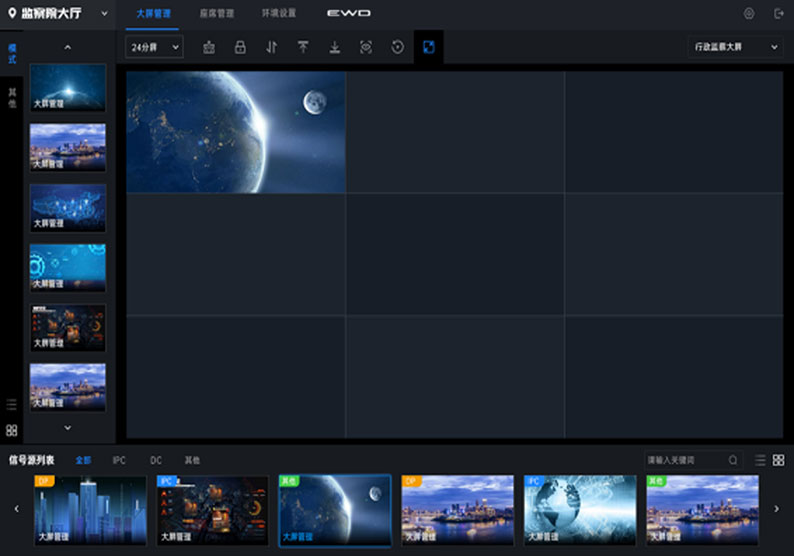Expand the 监察院大厅 location dropdown
This screenshot has height=556, width=794.
104,14
